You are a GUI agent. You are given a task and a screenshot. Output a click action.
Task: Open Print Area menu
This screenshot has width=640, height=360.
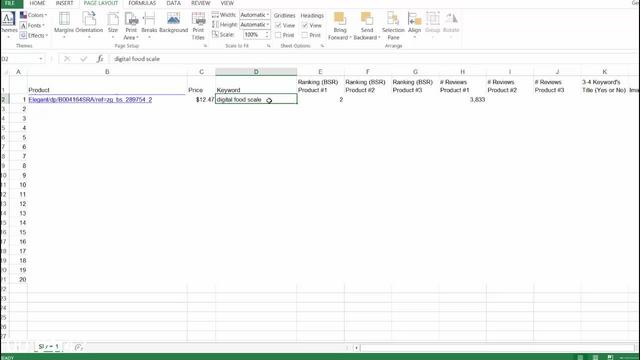131,25
